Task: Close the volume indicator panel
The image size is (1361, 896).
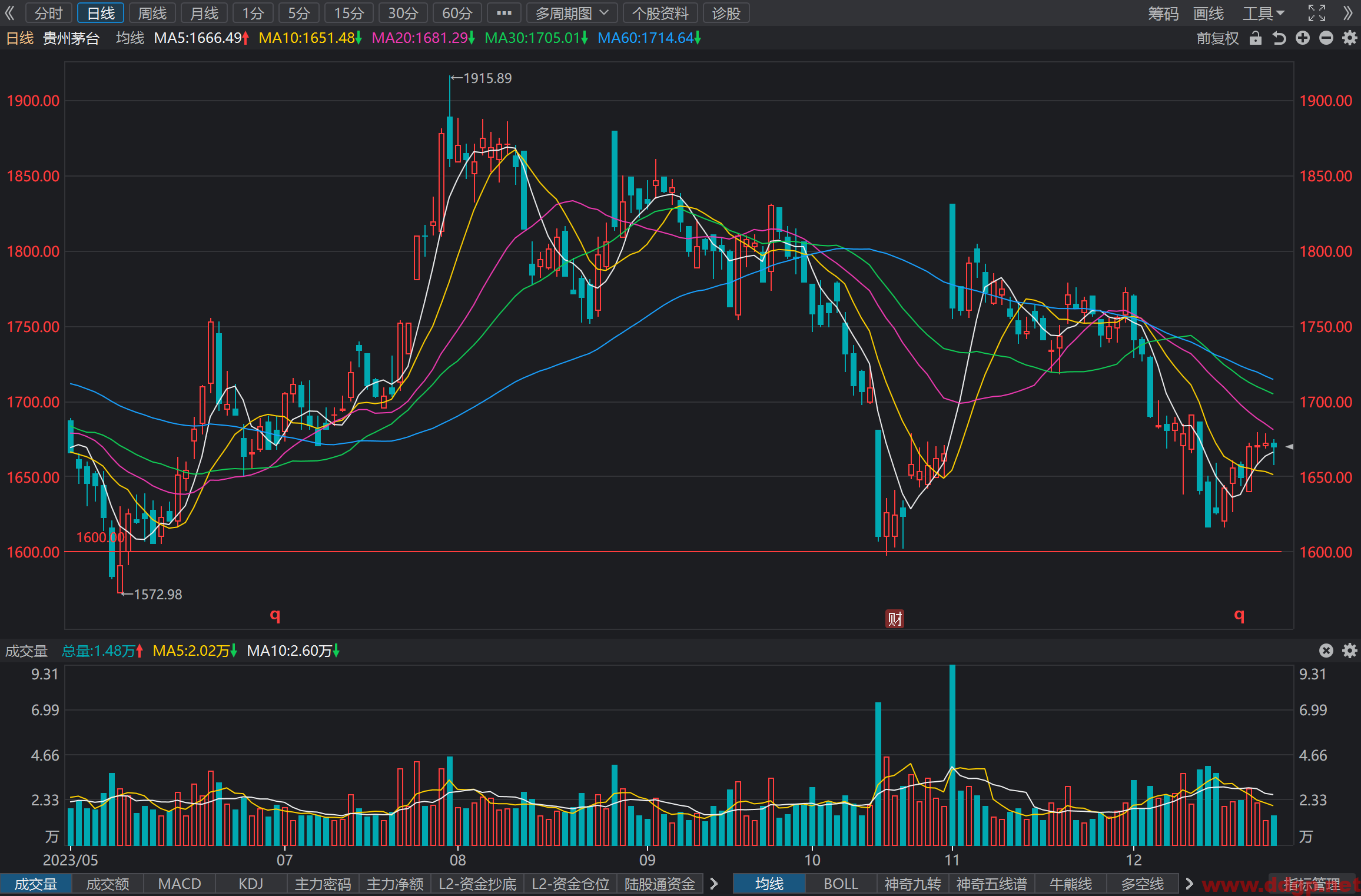Action: pos(1326,651)
